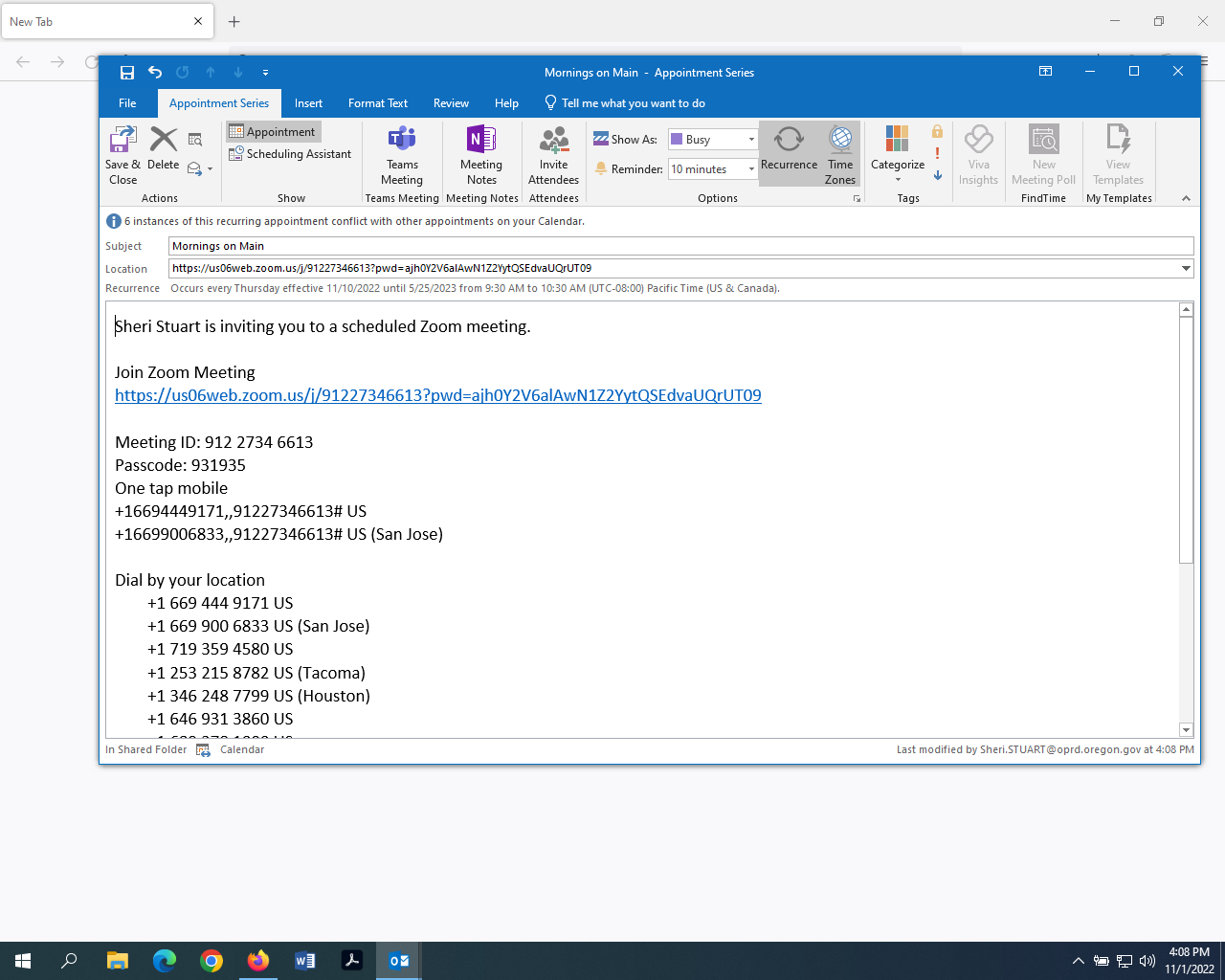1225x980 pixels.
Task: Toggle the Private lock icon
Action: point(937,132)
